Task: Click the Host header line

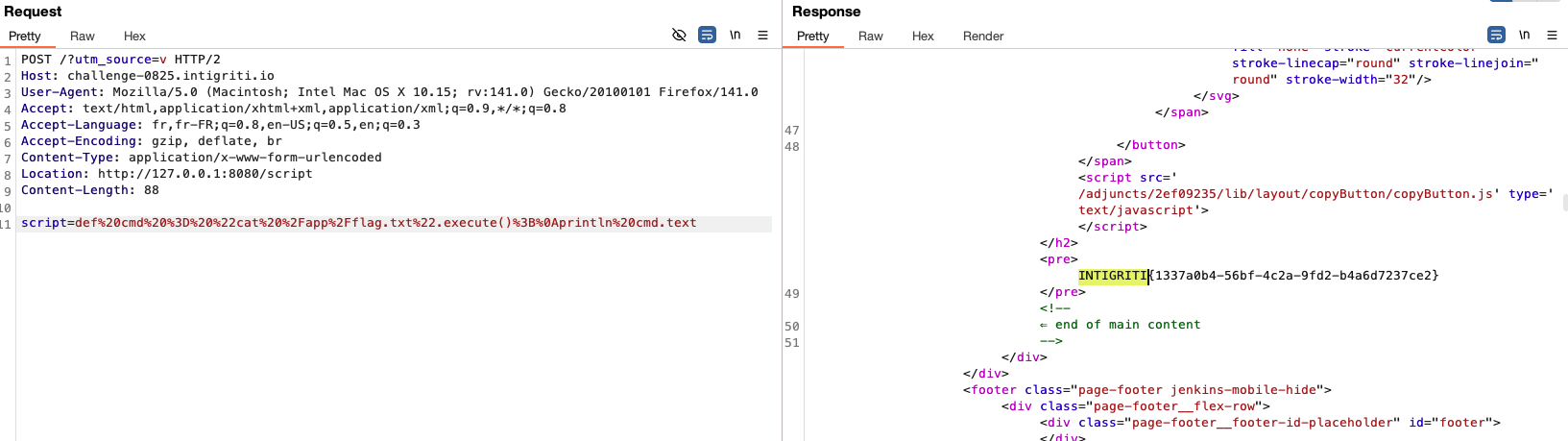Action: pyautogui.click(x=148, y=76)
